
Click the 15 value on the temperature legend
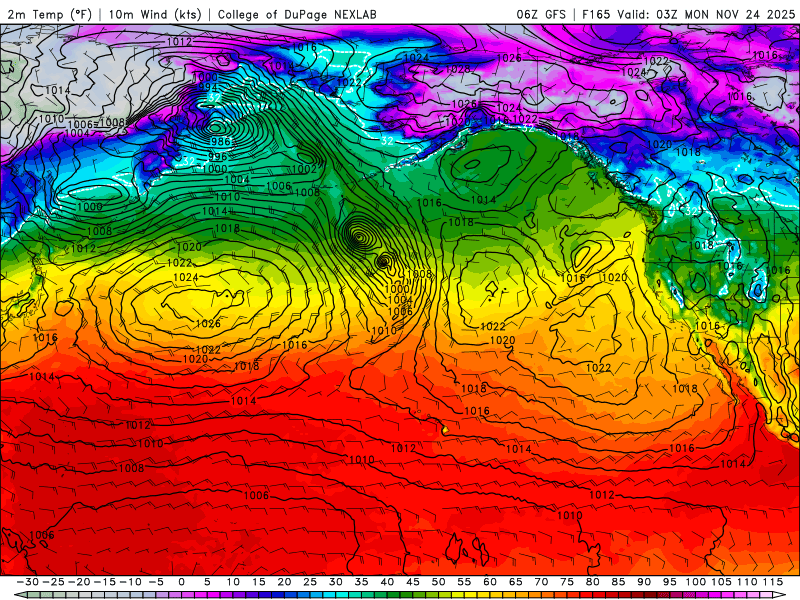259,582
